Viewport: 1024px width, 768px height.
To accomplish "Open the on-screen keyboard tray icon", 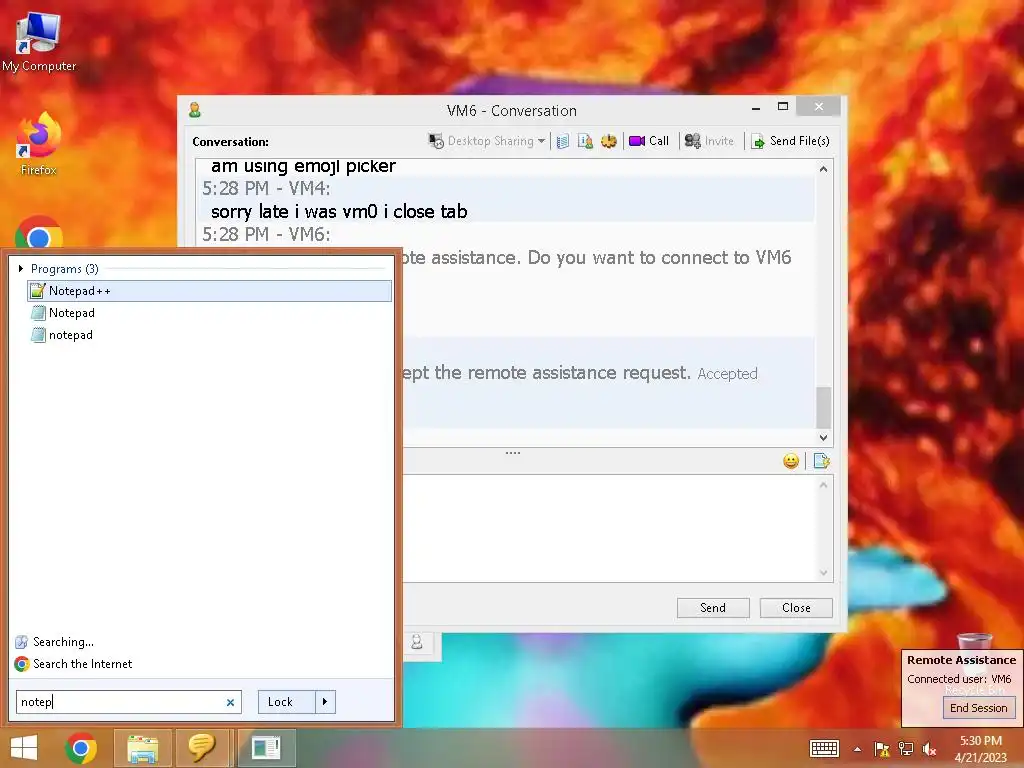I will tap(824, 748).
